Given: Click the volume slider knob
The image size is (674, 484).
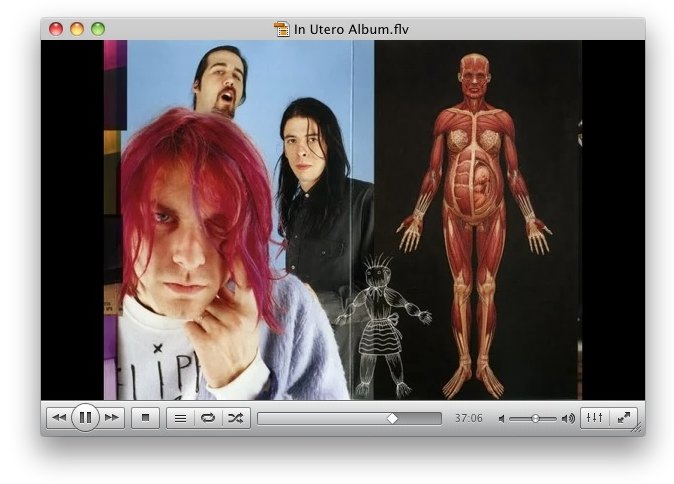Looking at the screenshot, I should coord(535,418).
